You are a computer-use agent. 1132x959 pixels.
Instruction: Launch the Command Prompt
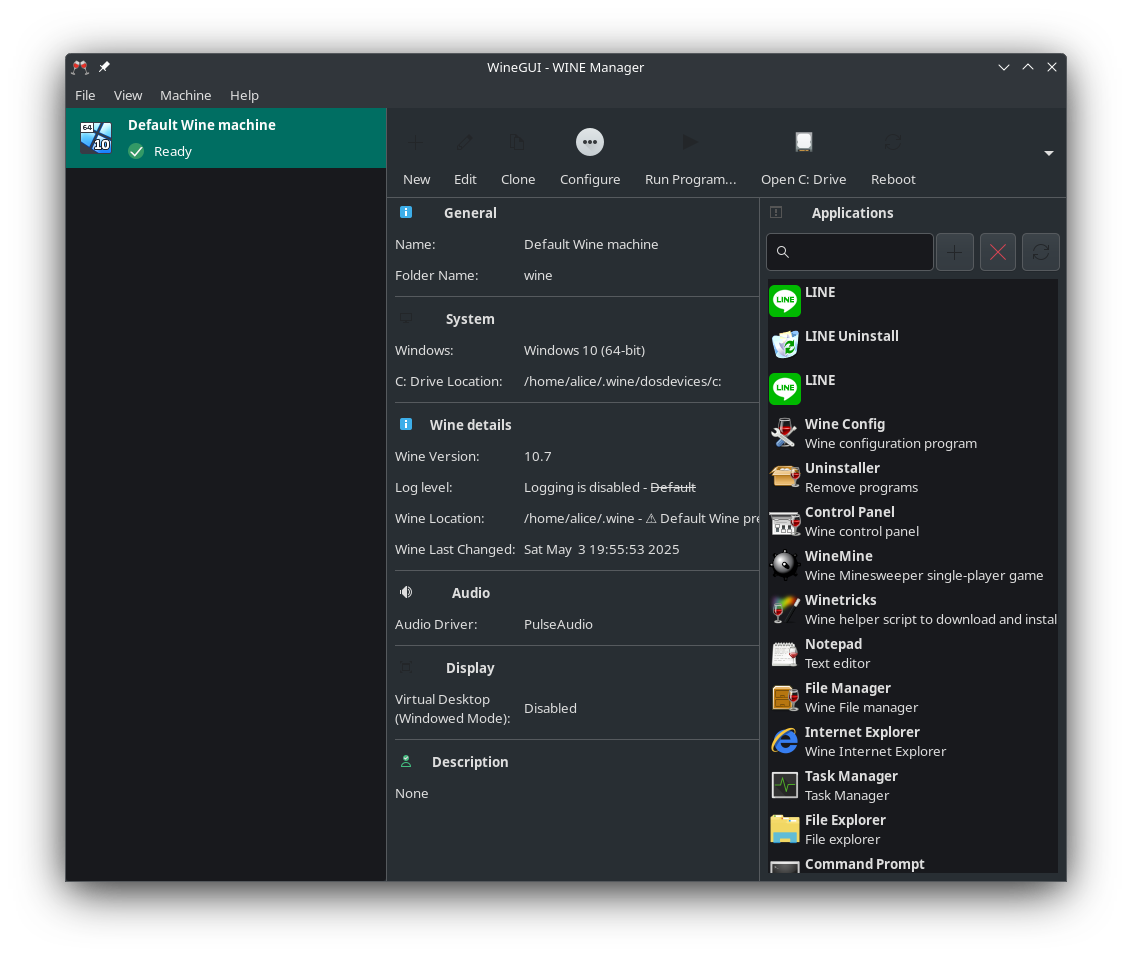pos(864,864)
